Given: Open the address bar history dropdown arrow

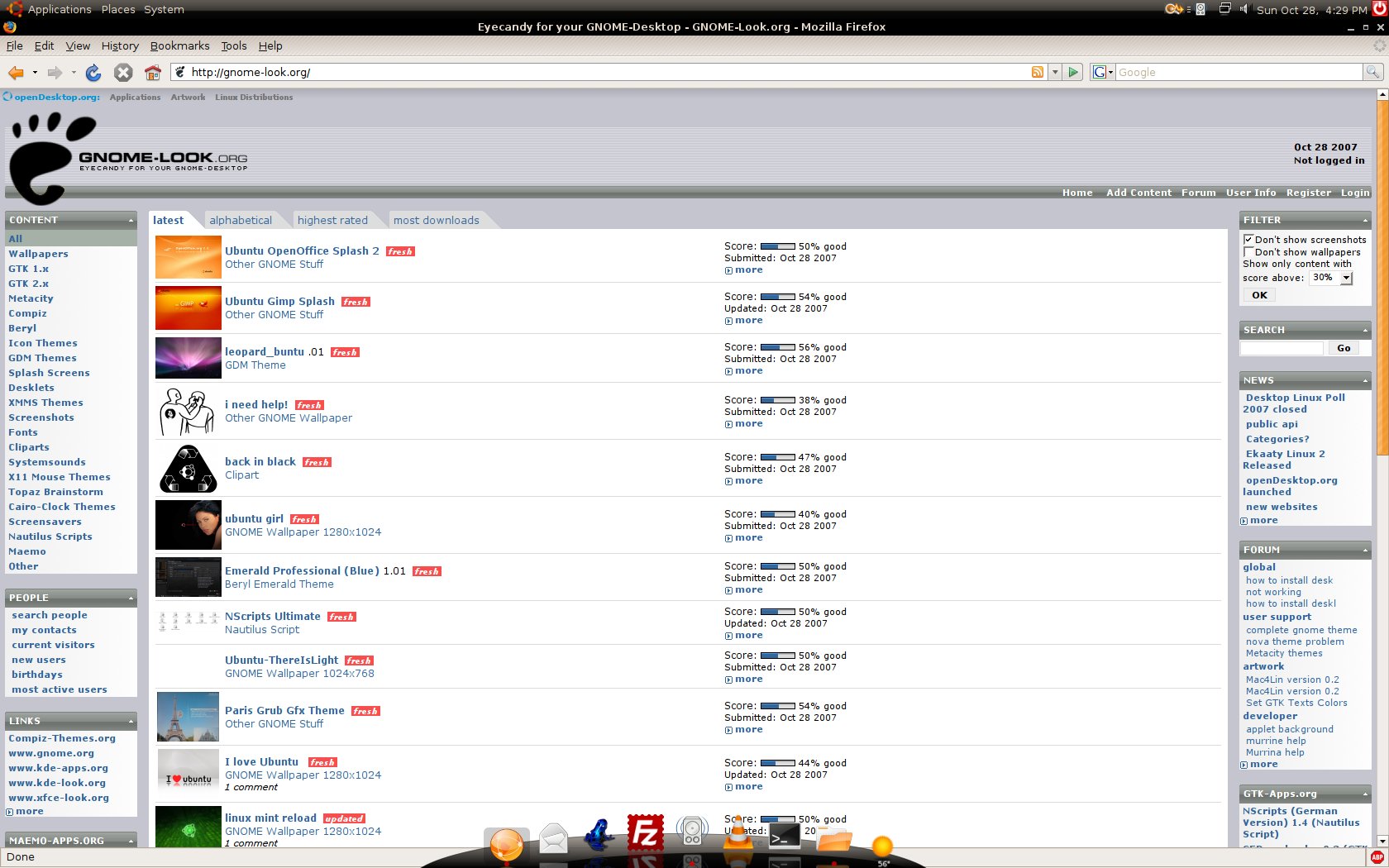Looking at the screenshot, I should click(1054, 72).
